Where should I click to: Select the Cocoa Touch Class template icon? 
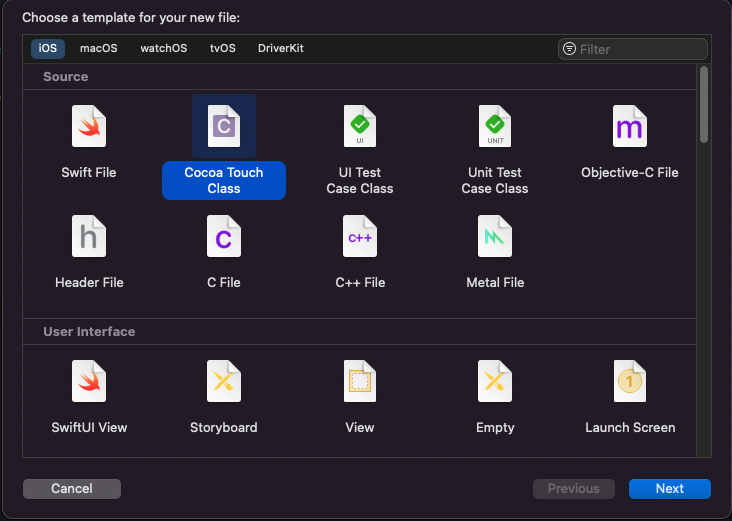point(224,126)
